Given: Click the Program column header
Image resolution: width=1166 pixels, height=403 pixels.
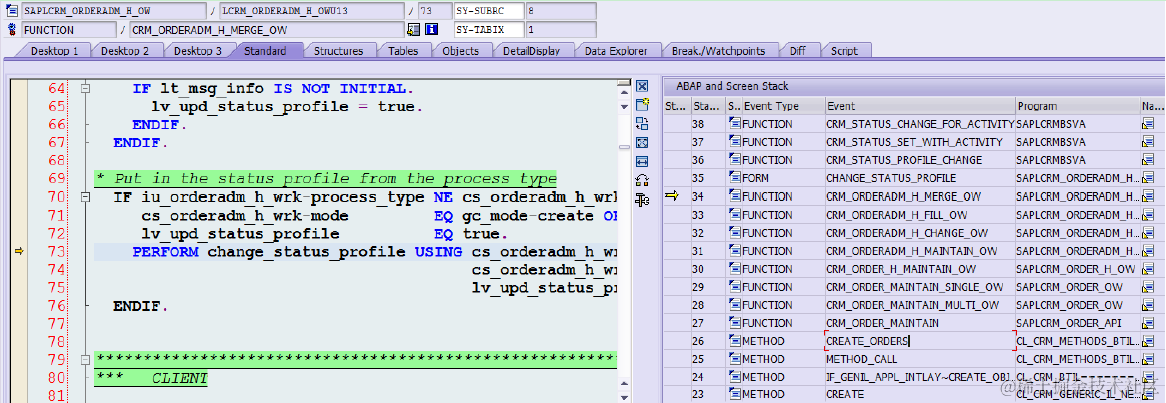Looking at the screenshot, I should coord(1078,106).
